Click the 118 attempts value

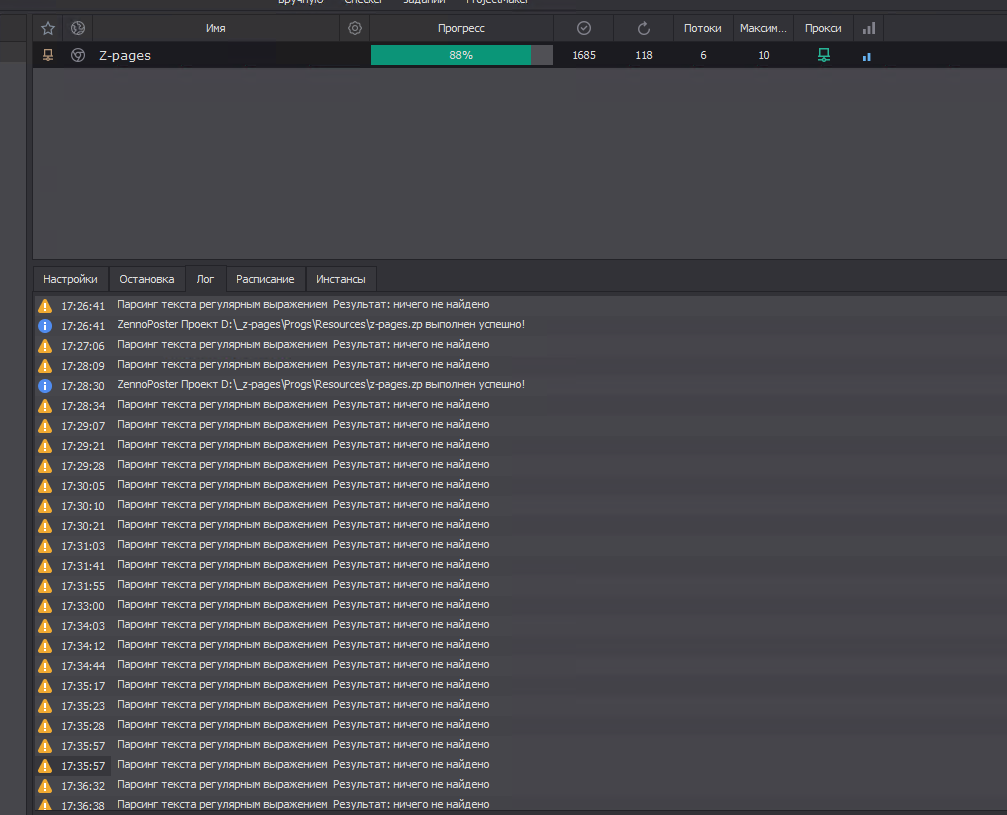point(644,55)
